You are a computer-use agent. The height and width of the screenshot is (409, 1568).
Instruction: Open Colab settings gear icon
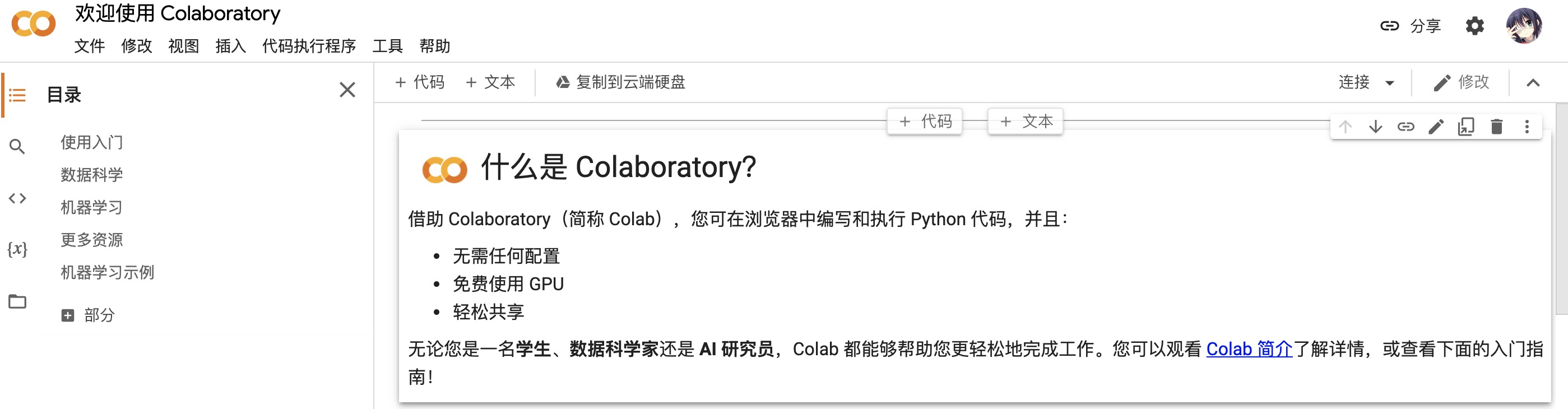(x=1474, y=26)
